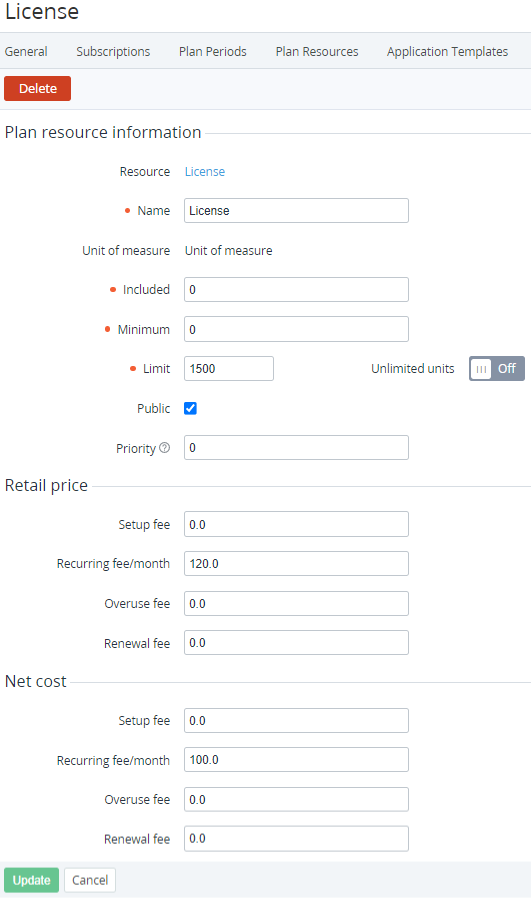
Task: Follow the License resource link
Action: tap(205, 171)
